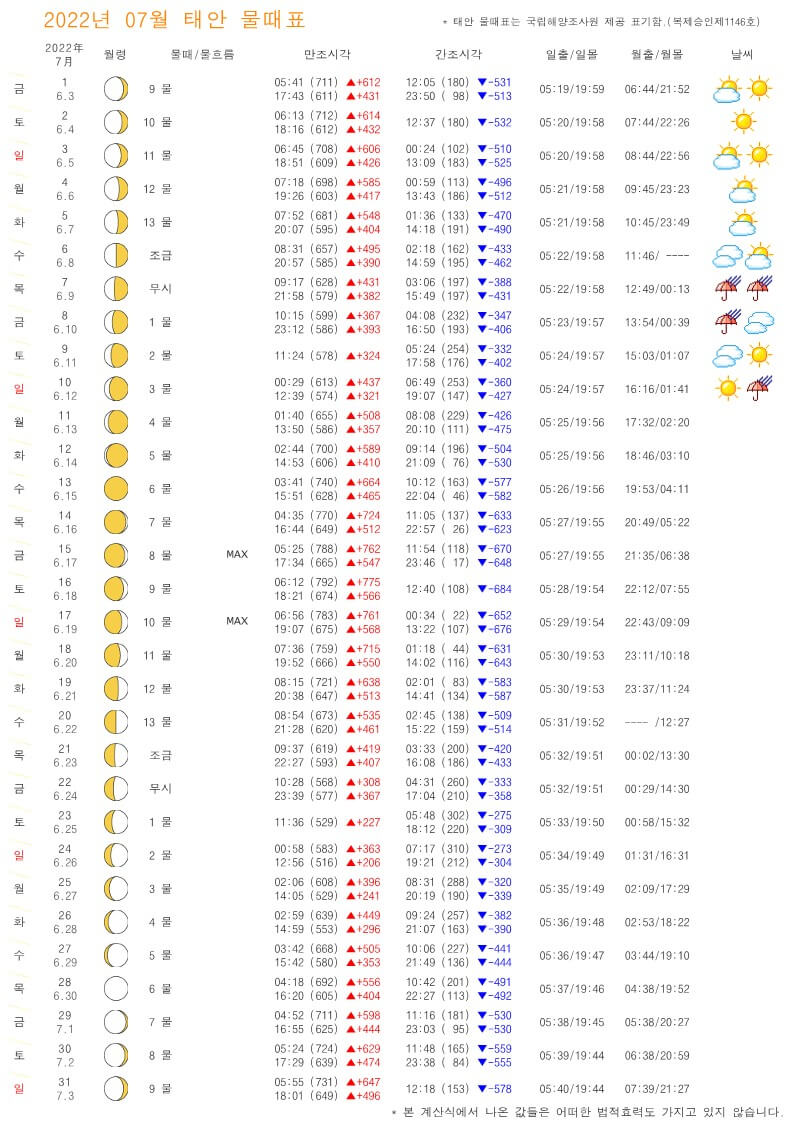Screen dimensions: 793x1121
Task: Click the '만조시각' column header
Action: click(327, 54)
